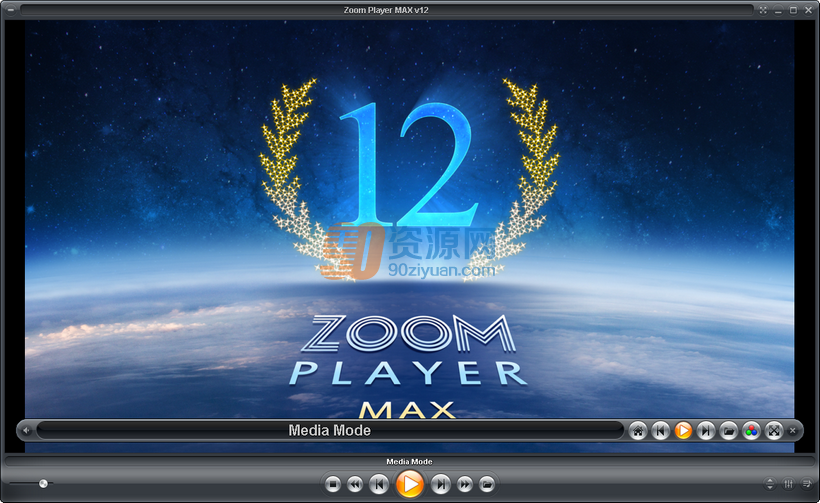Click the system menu button at top-left corner
Screen dimensions: 820x503
(x=11, y=9)
